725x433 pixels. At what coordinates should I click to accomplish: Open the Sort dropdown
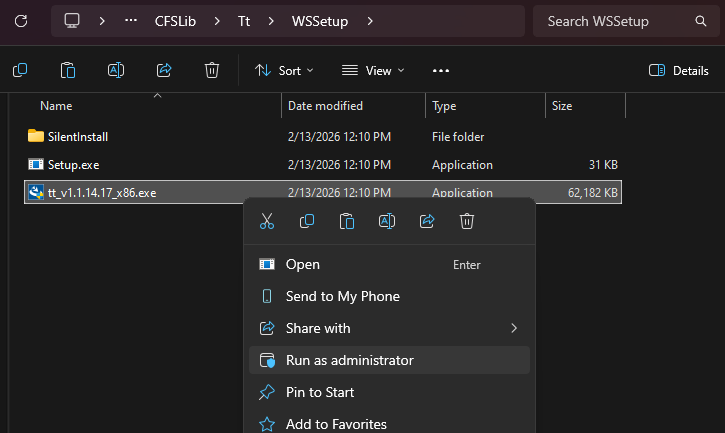click(284, 70)
